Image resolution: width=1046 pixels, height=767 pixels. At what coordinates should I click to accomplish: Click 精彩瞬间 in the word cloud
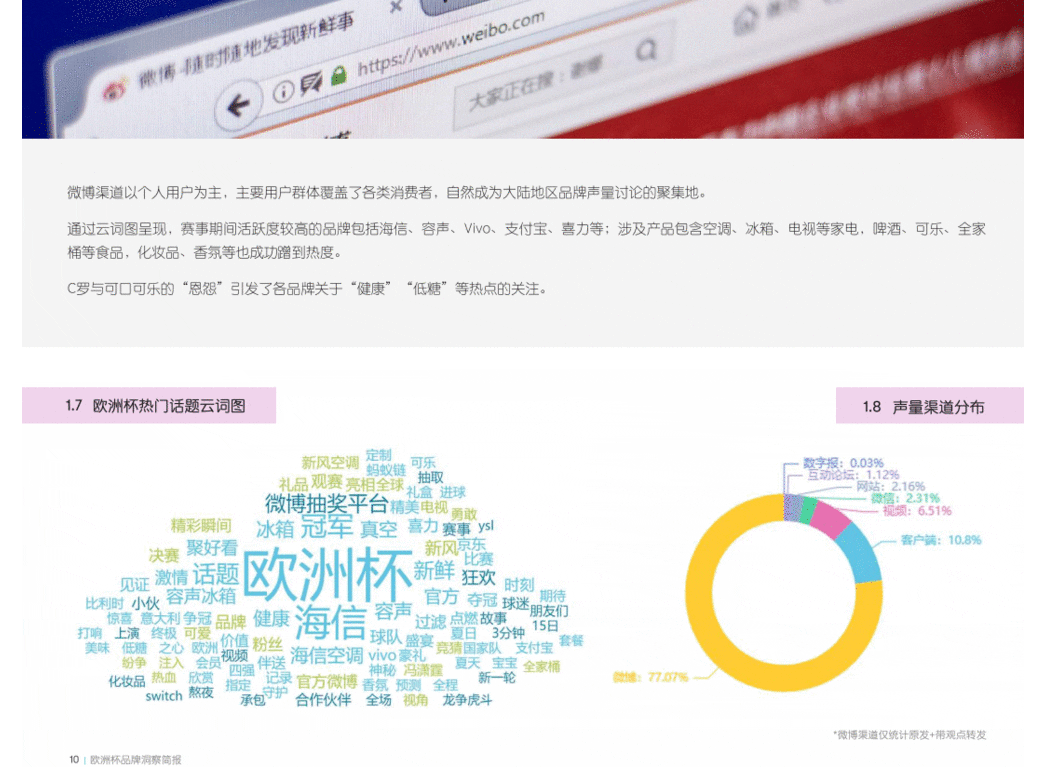click(201, 526)
